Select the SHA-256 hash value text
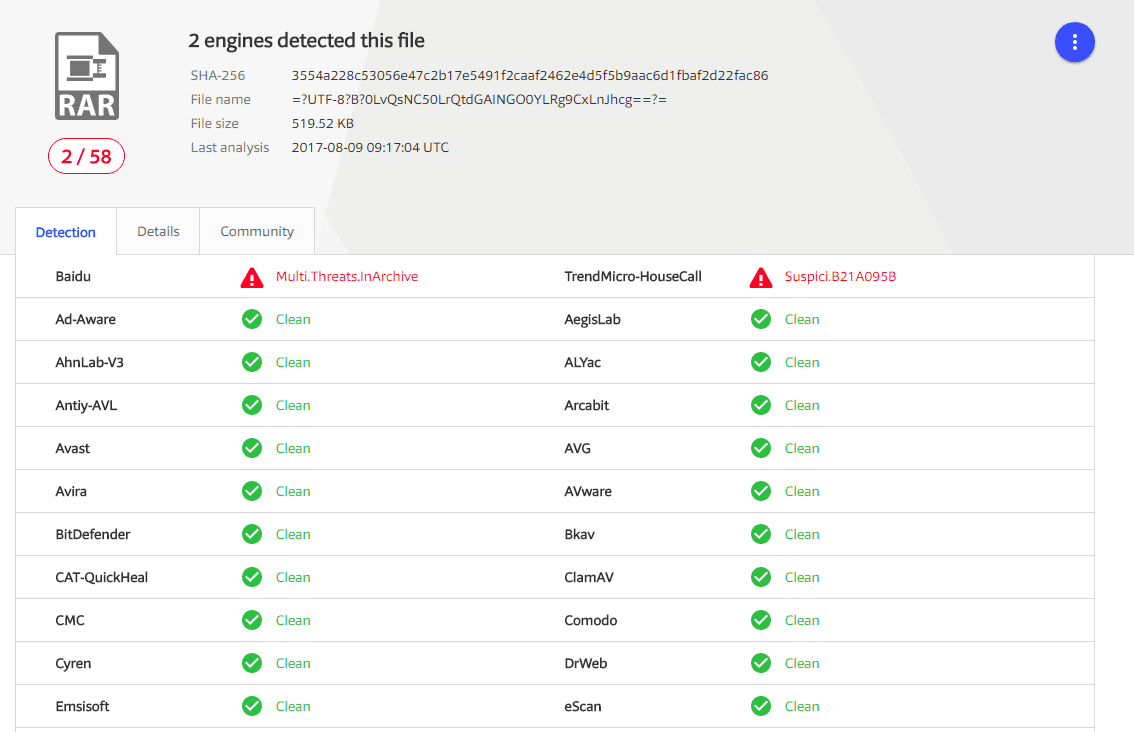Image resolution: width=1134 pixels, height=732 pixels. click(529, 75)
